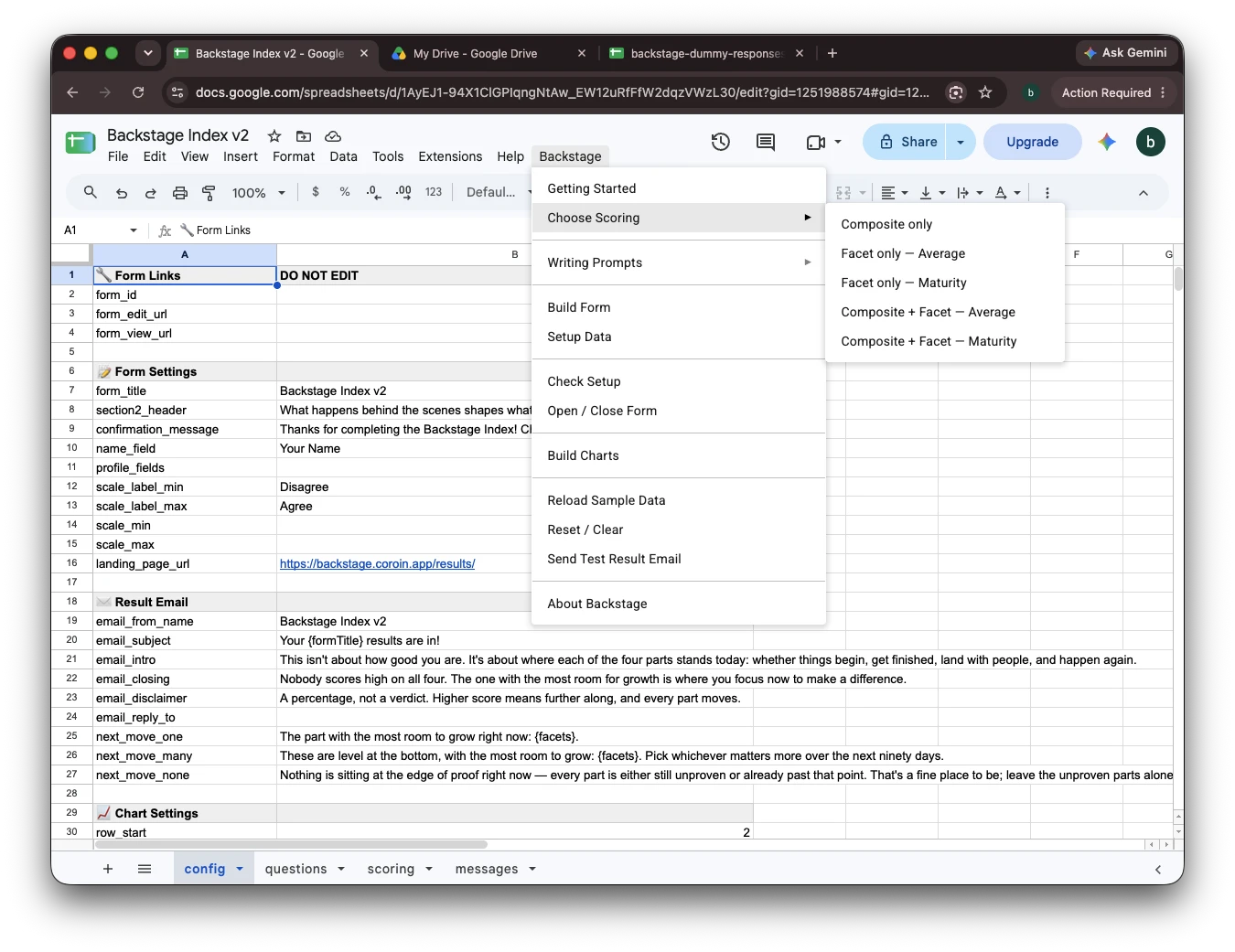Reload the browser page
Screen dimensions: 1235x952
138,92
